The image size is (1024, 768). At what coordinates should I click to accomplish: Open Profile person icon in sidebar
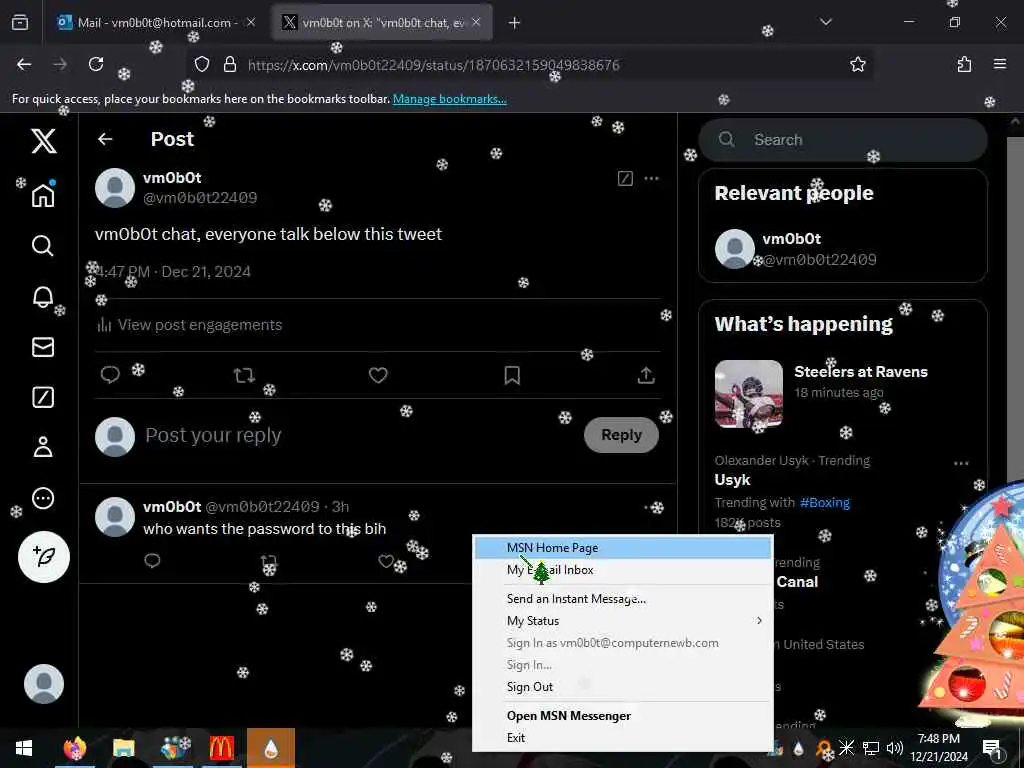click(43, 447)
